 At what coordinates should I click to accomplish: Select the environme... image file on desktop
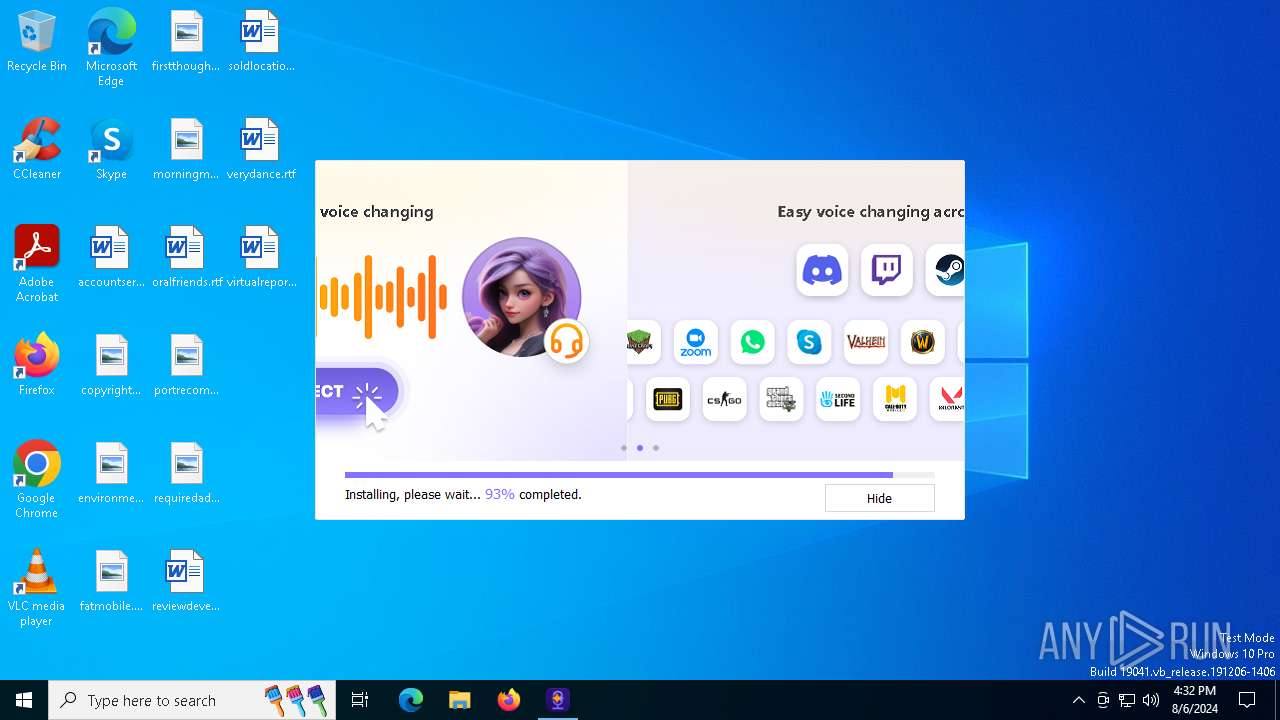click(111, 474)
